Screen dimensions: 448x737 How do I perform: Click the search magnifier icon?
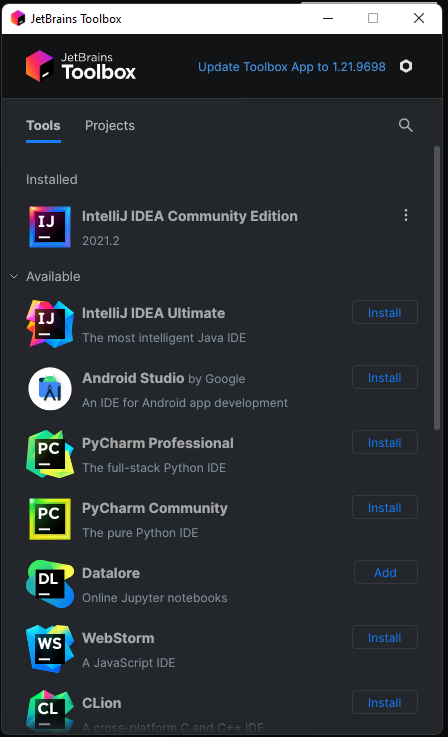click(x=406, y=125)
